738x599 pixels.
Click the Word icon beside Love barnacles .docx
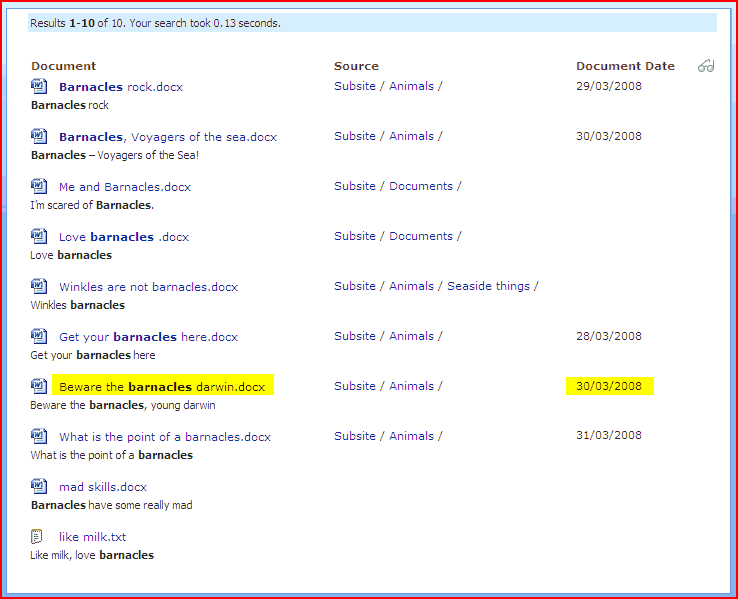click(39, 236)
